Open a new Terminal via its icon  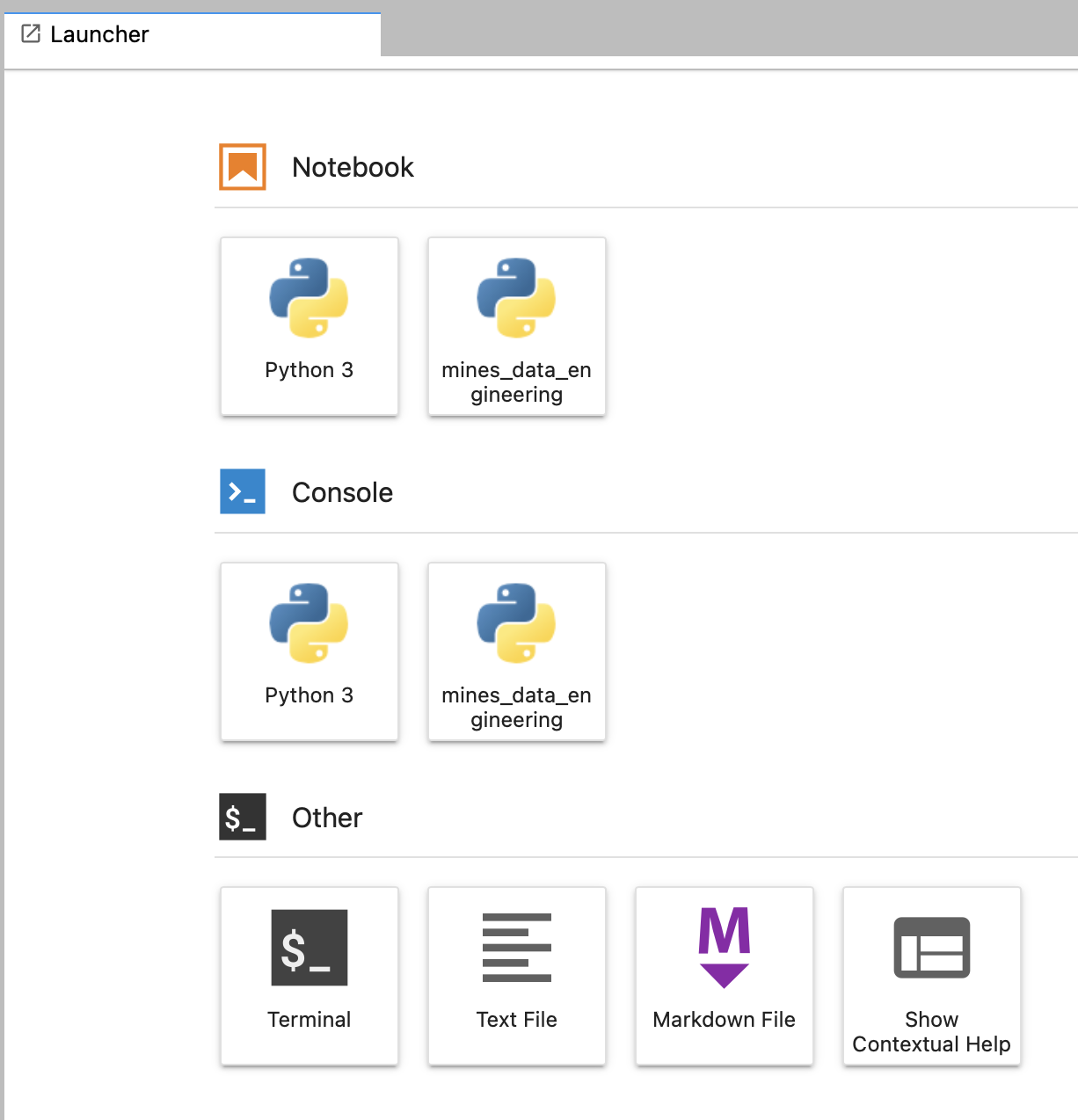coord(309,948)
